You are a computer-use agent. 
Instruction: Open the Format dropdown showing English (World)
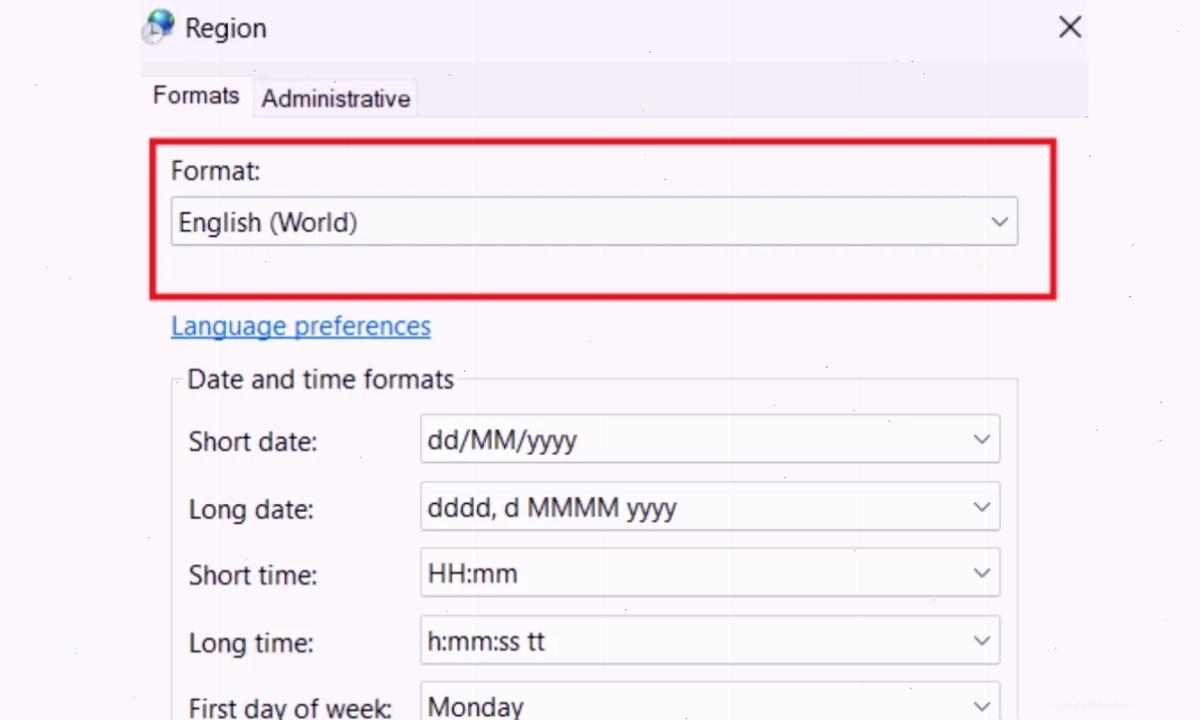594,222
